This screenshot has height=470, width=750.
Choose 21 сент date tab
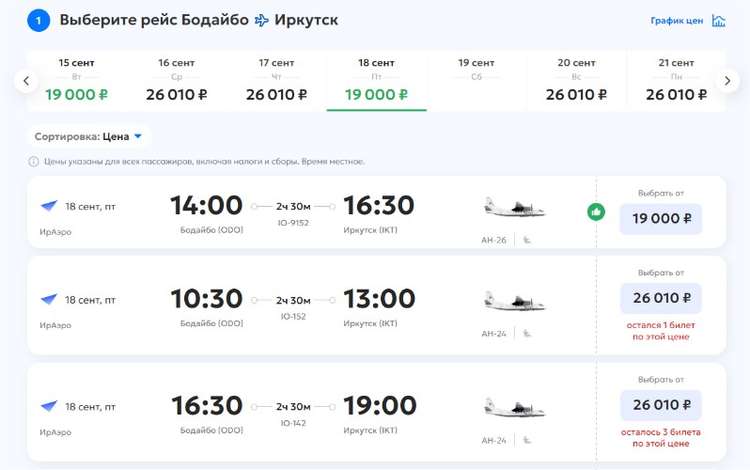click(676, 81)
